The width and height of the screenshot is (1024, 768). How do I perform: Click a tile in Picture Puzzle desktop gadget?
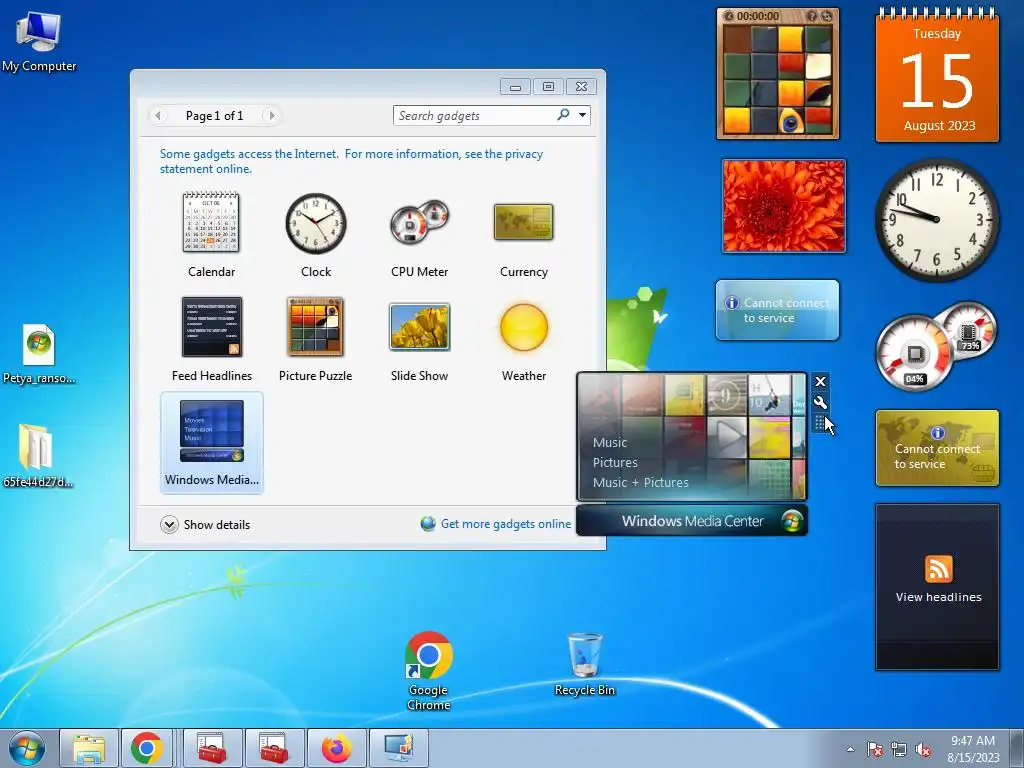point(777,81)
